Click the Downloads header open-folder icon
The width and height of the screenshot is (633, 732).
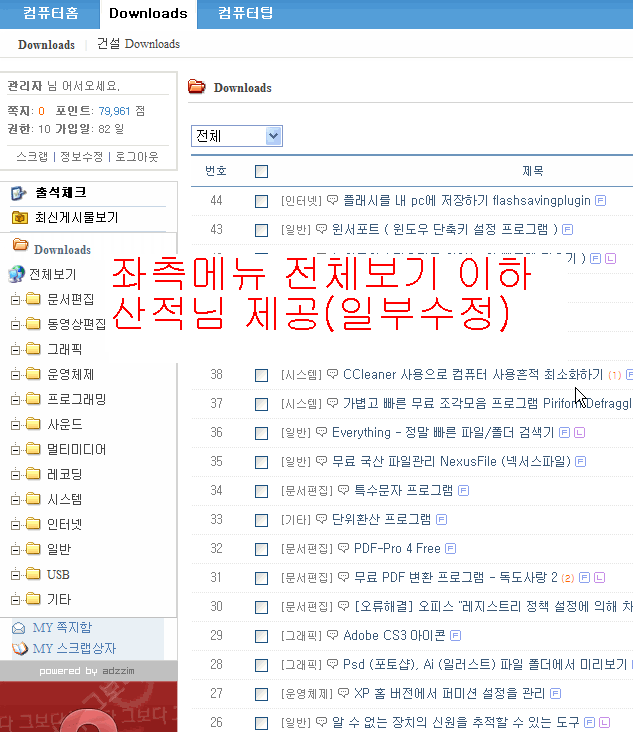(x=197, y=86)
